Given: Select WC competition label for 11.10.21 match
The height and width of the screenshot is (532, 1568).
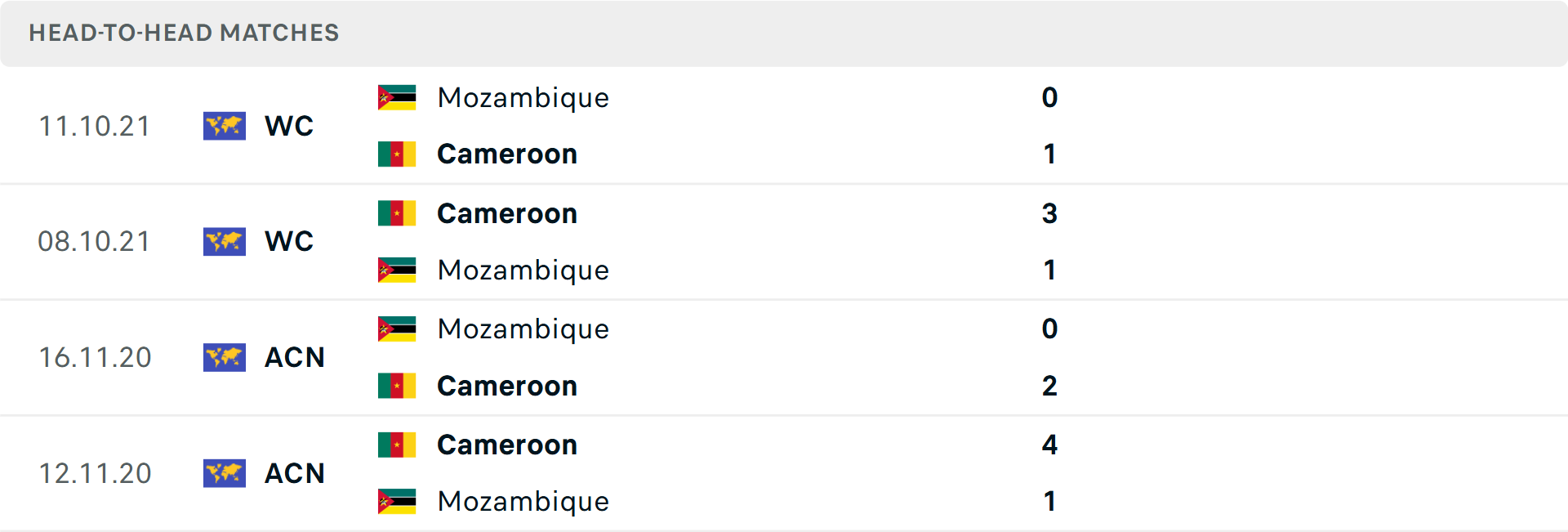Looking at the screenshot, I should pos(289,126).
